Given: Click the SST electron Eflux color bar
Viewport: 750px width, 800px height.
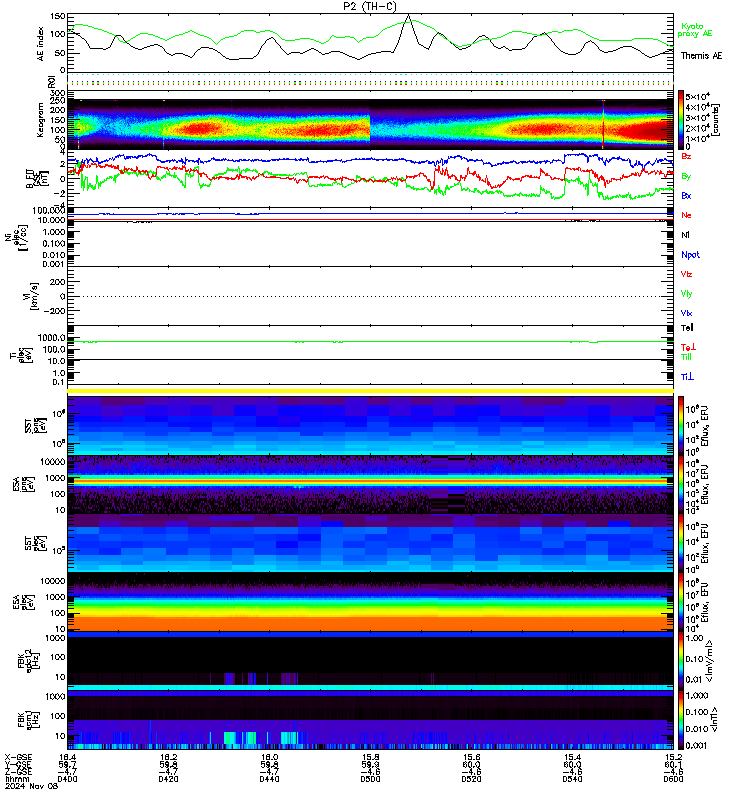Looking at the screenshot, I should click(681, 543).
